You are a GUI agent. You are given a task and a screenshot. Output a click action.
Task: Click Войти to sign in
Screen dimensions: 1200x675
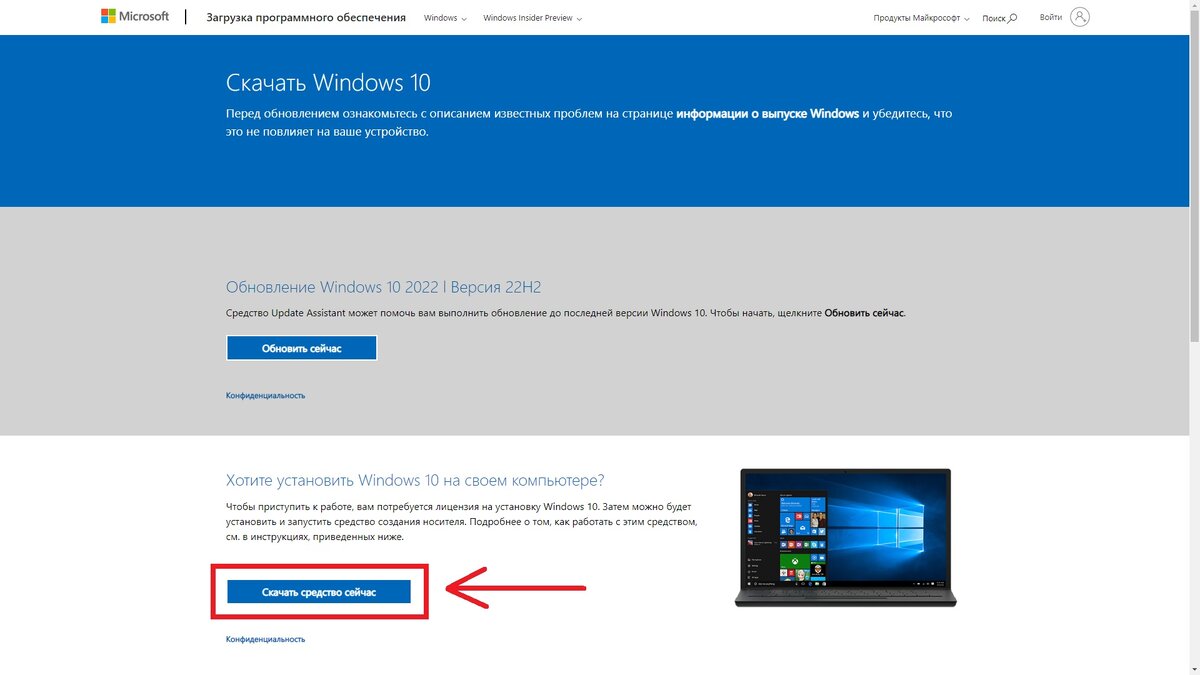point(1050,16)
